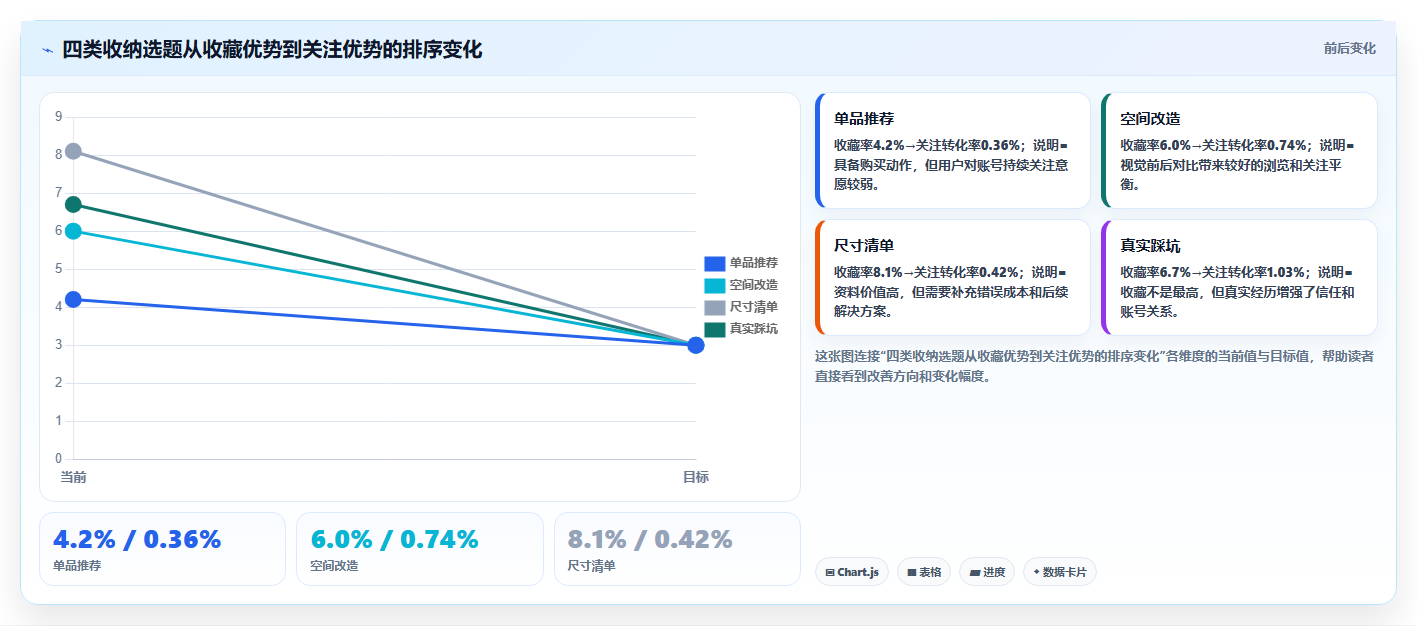Image resolution: width=1417 pixels, height=626 pixels.
Task: Click the 单品推荐 data point at 当前
Action: pos(73,299)
